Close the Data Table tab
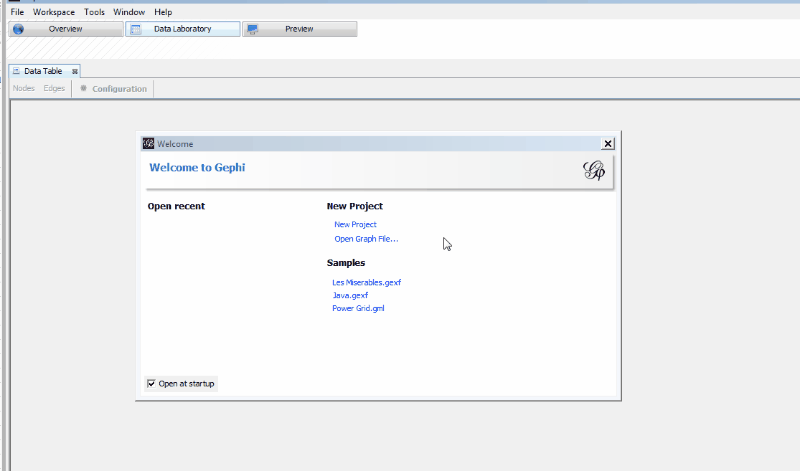 click(74, 71)
